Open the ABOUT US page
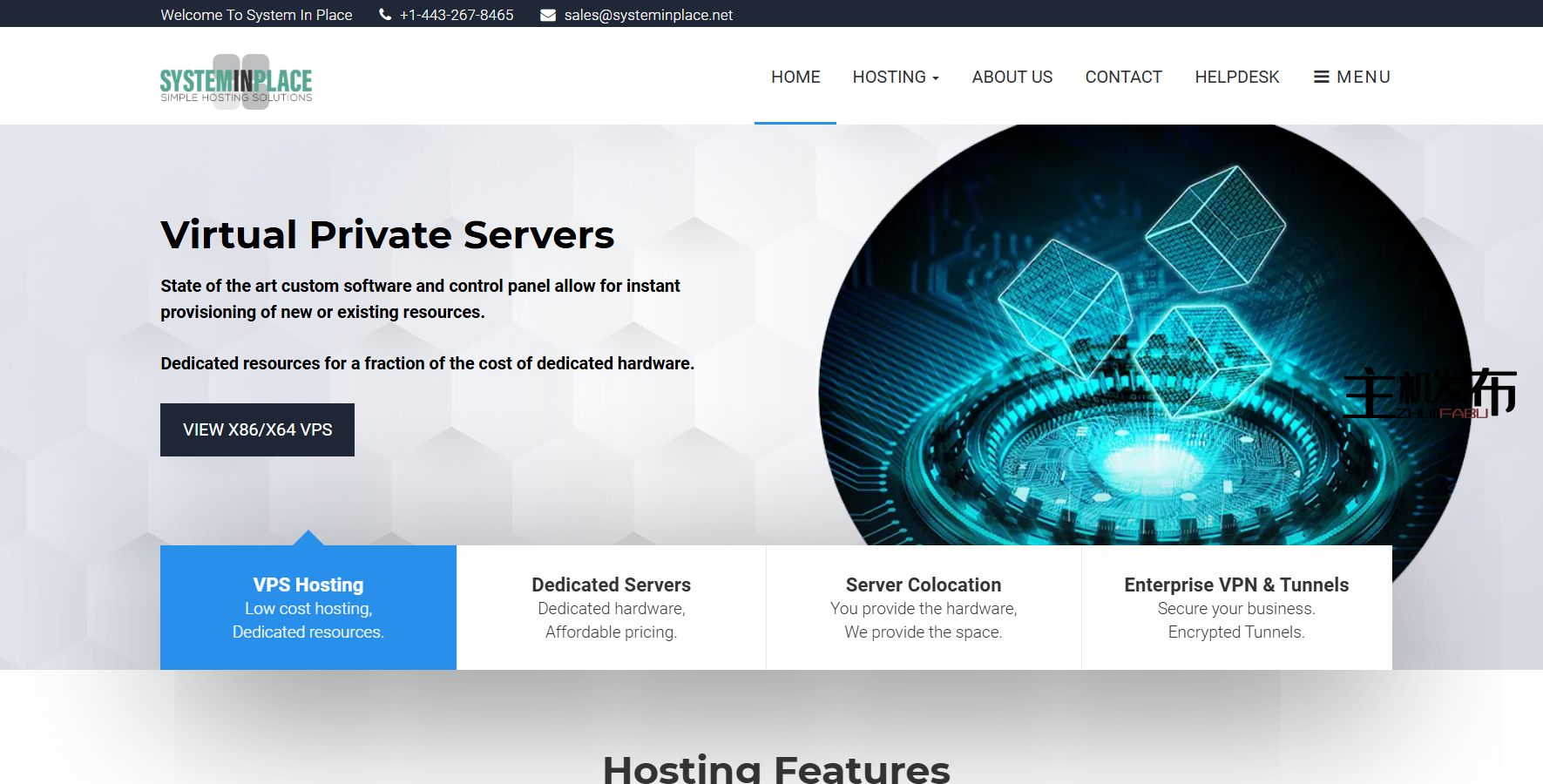1543x784 pixels. click(x=1012, y=77)
